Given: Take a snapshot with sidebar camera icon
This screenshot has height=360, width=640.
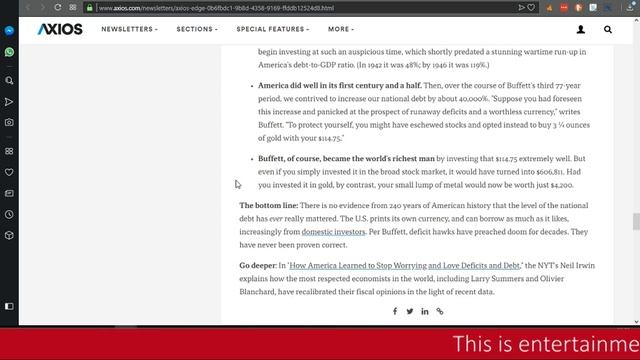Looking at the screenshot, I should [x=9, y=122].
